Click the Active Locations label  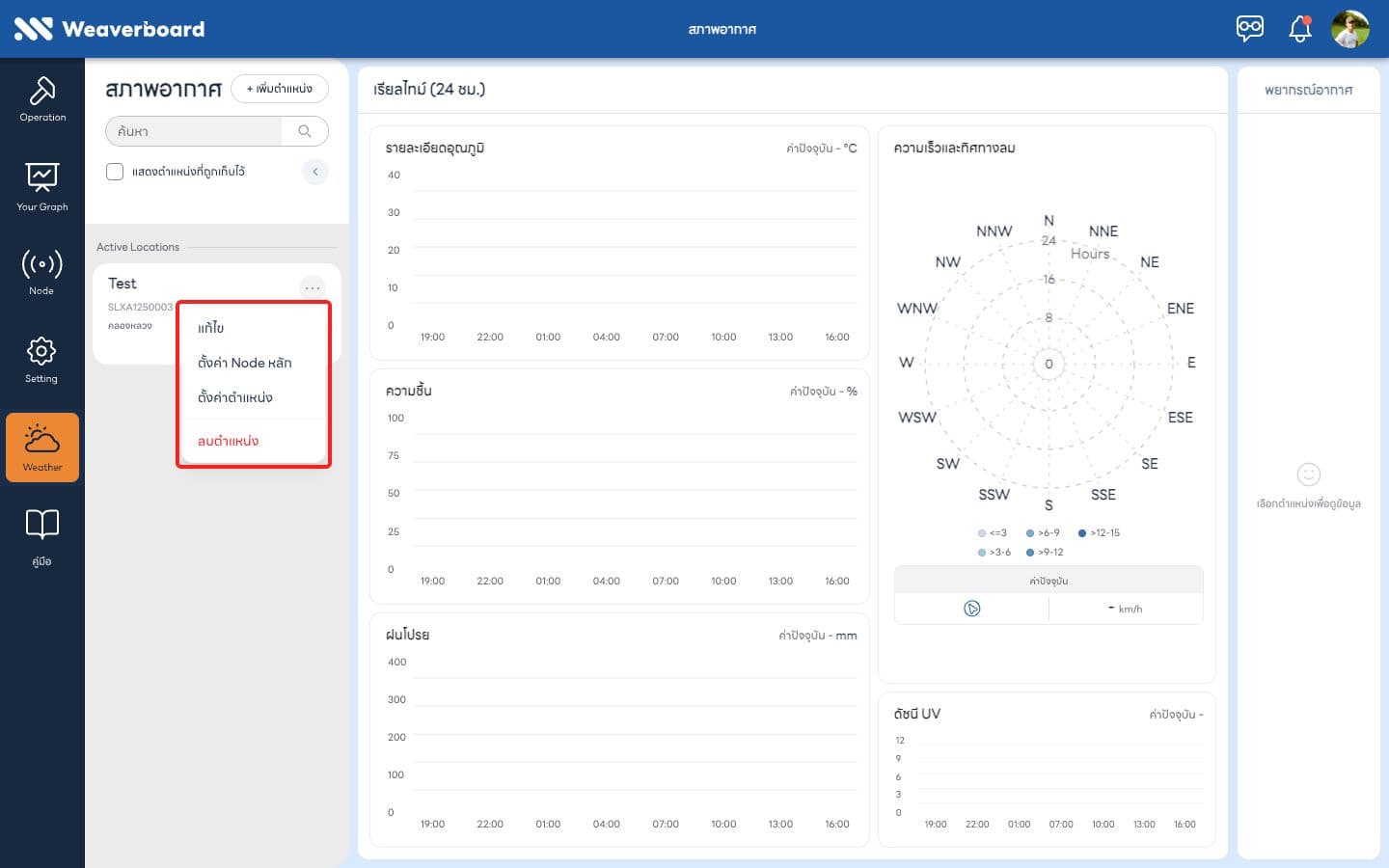click(138, 247)
